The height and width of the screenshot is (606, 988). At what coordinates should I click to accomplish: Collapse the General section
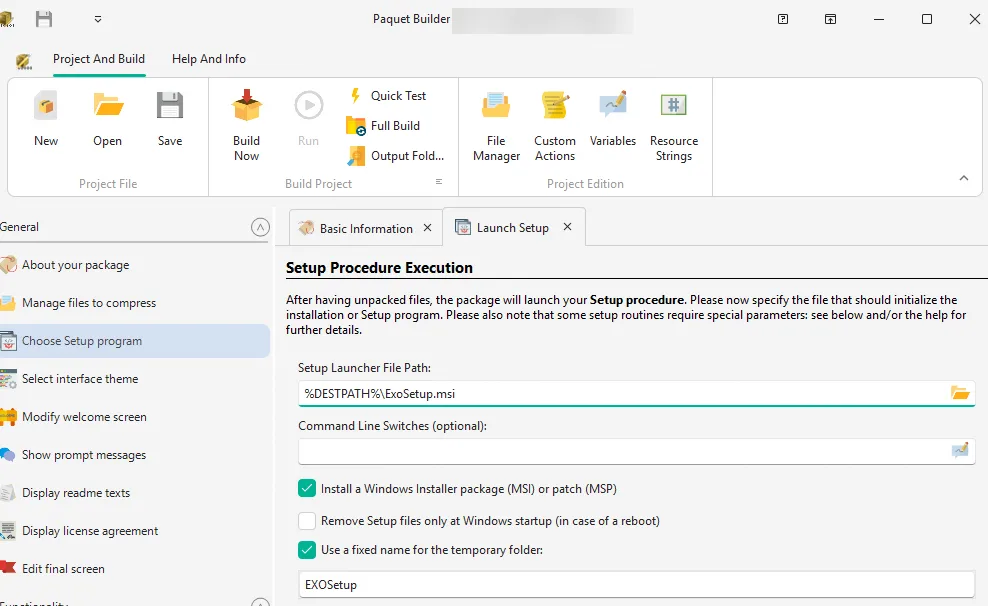coord(260,228)
